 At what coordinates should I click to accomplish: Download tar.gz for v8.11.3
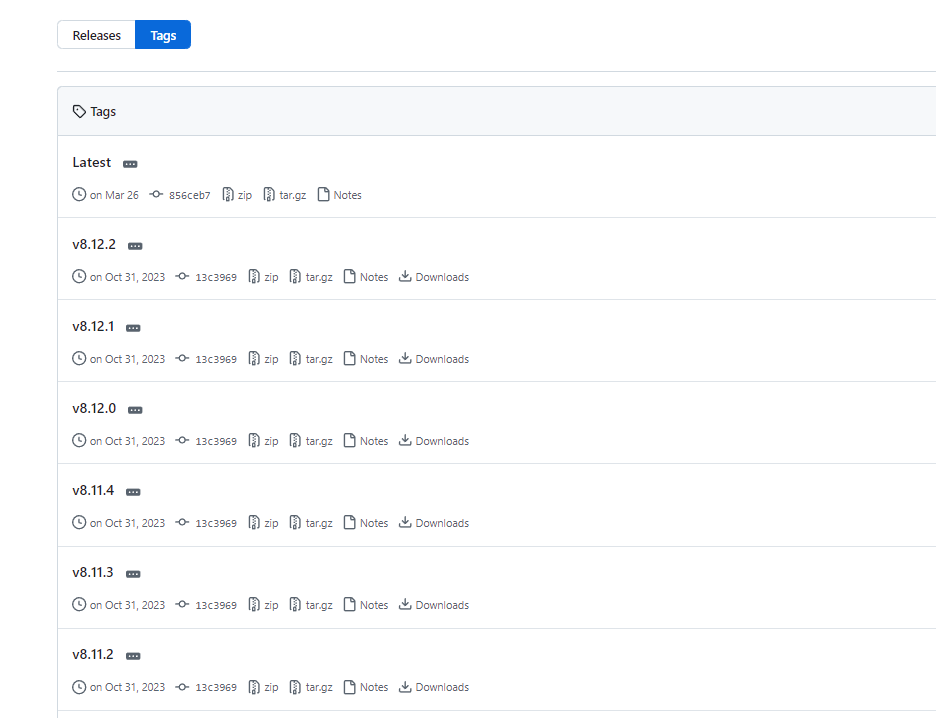click(319, 605)
